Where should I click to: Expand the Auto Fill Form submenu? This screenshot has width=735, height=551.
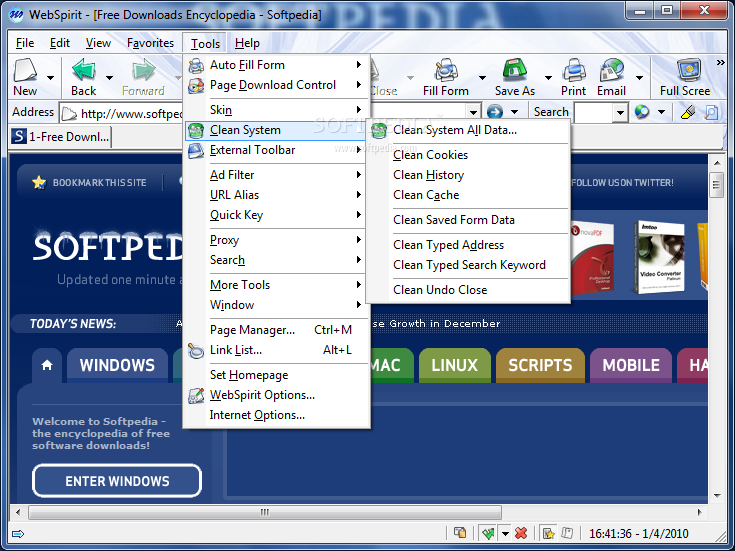click(275, 65)
